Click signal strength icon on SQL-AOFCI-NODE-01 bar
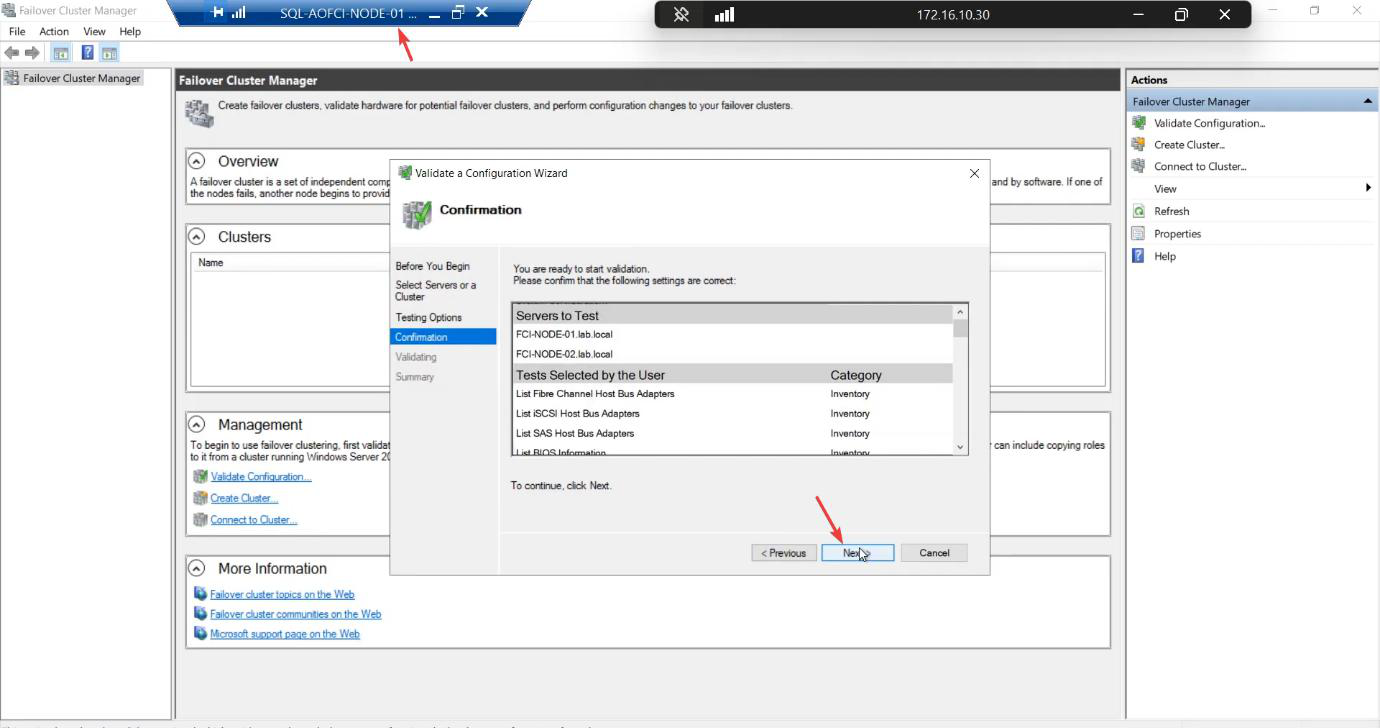This screenshot has width=1380, height=728. 238,13
